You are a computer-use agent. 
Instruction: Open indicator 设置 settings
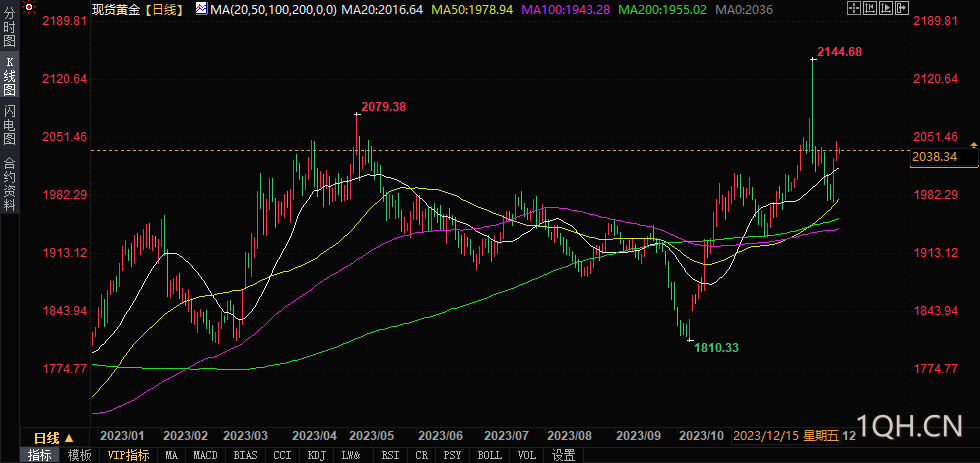coord(563,456)
